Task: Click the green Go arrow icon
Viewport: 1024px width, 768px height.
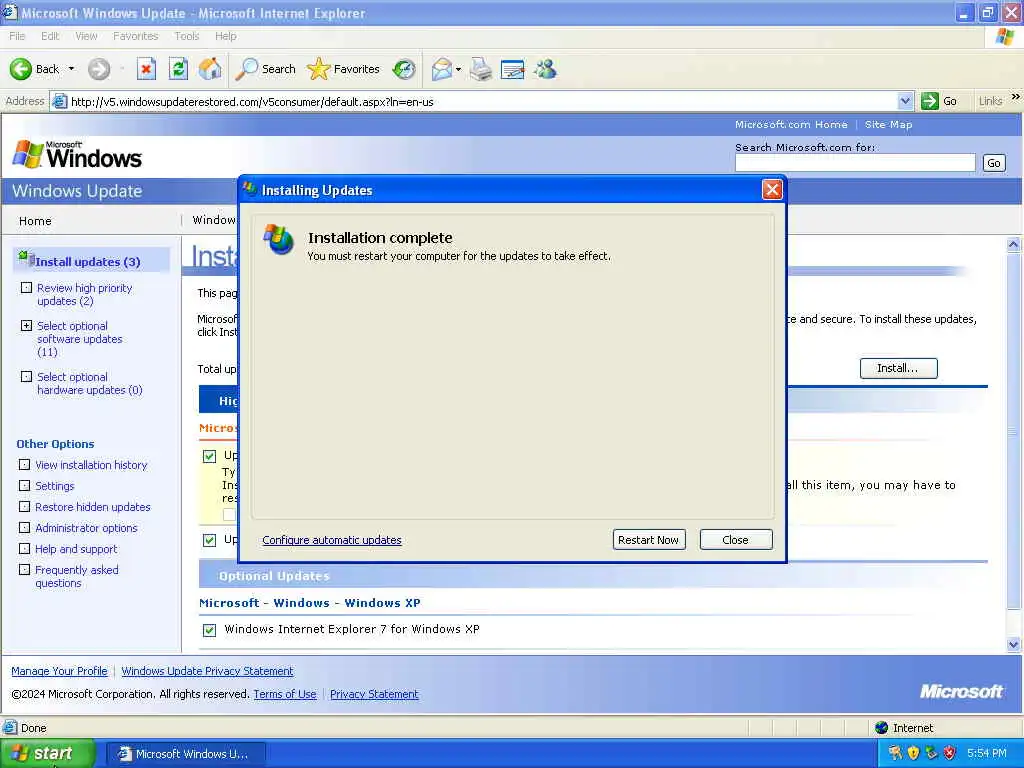Action: [x=929, y=101]
